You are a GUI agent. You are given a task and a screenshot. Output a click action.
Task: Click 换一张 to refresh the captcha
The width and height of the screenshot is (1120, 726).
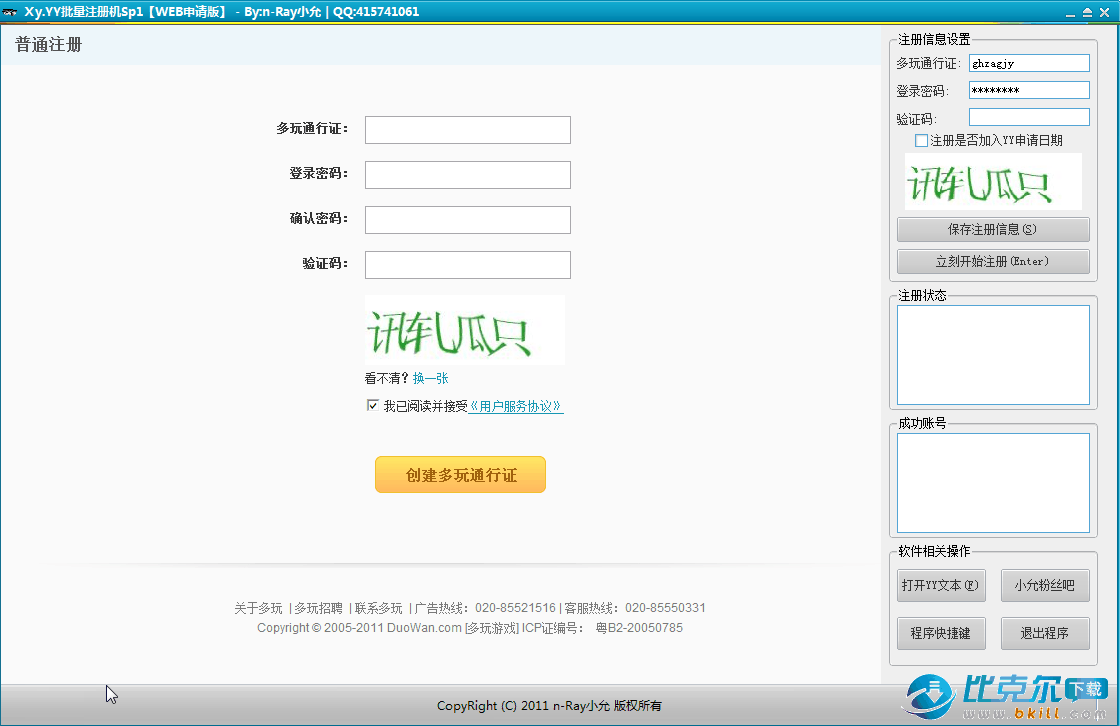431,379
